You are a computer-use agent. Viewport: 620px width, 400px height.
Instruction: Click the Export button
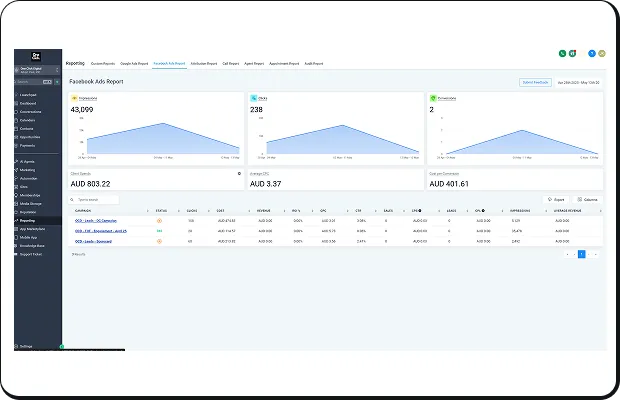click(555, 199)
